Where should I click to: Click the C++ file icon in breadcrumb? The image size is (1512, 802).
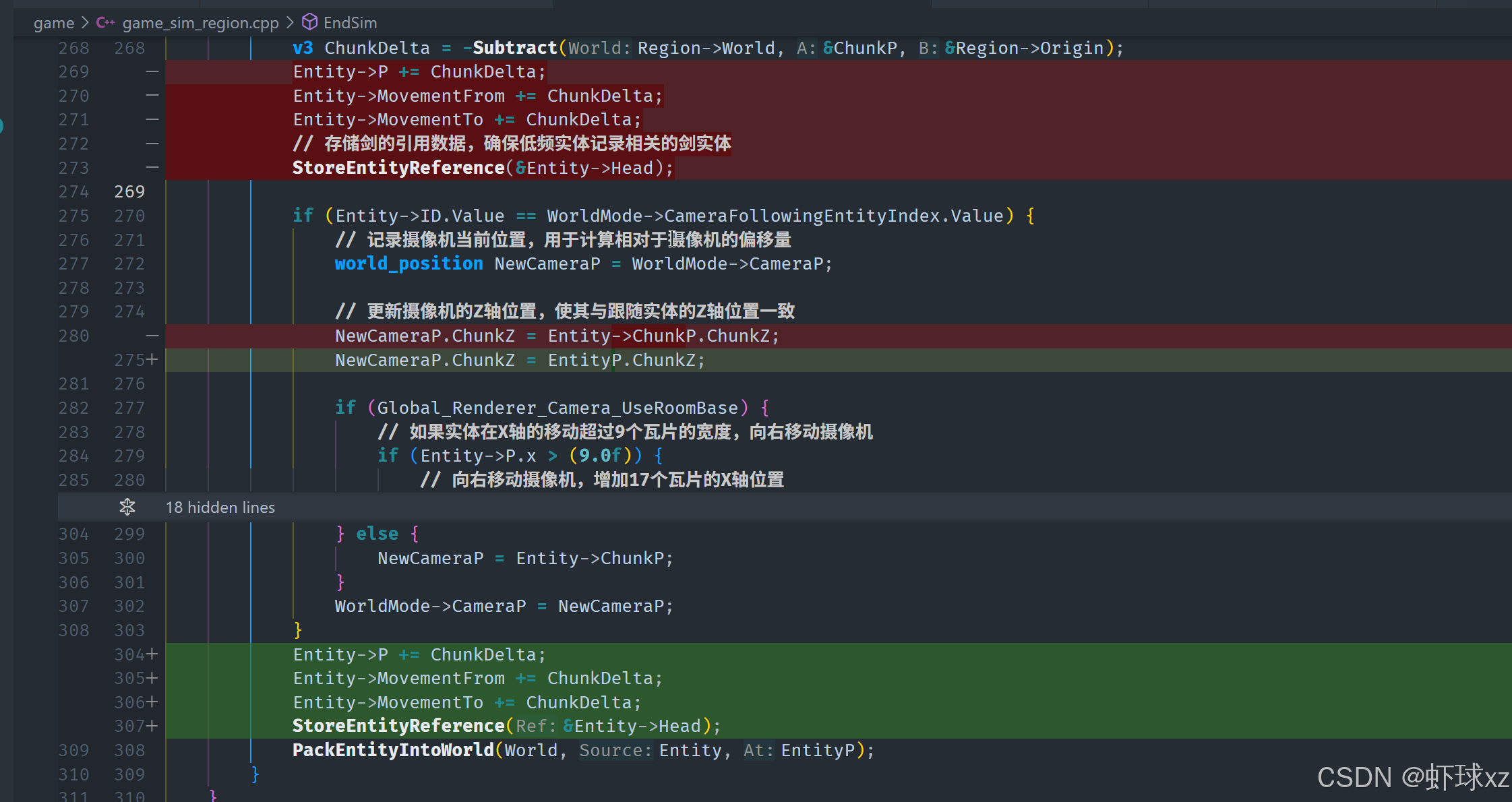(x=105, y=23)
